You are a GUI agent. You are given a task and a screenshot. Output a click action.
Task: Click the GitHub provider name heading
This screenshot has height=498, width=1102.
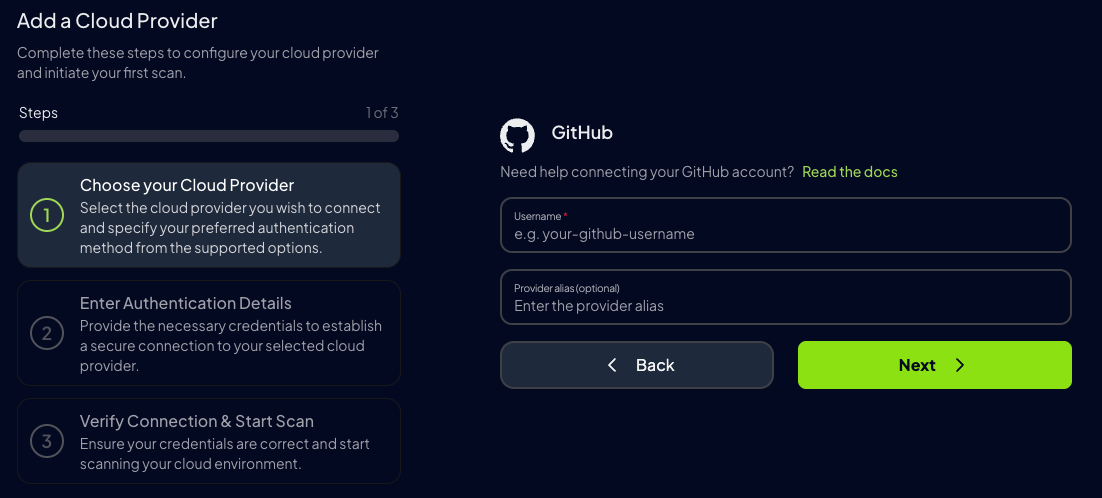[x=582, y=133]
